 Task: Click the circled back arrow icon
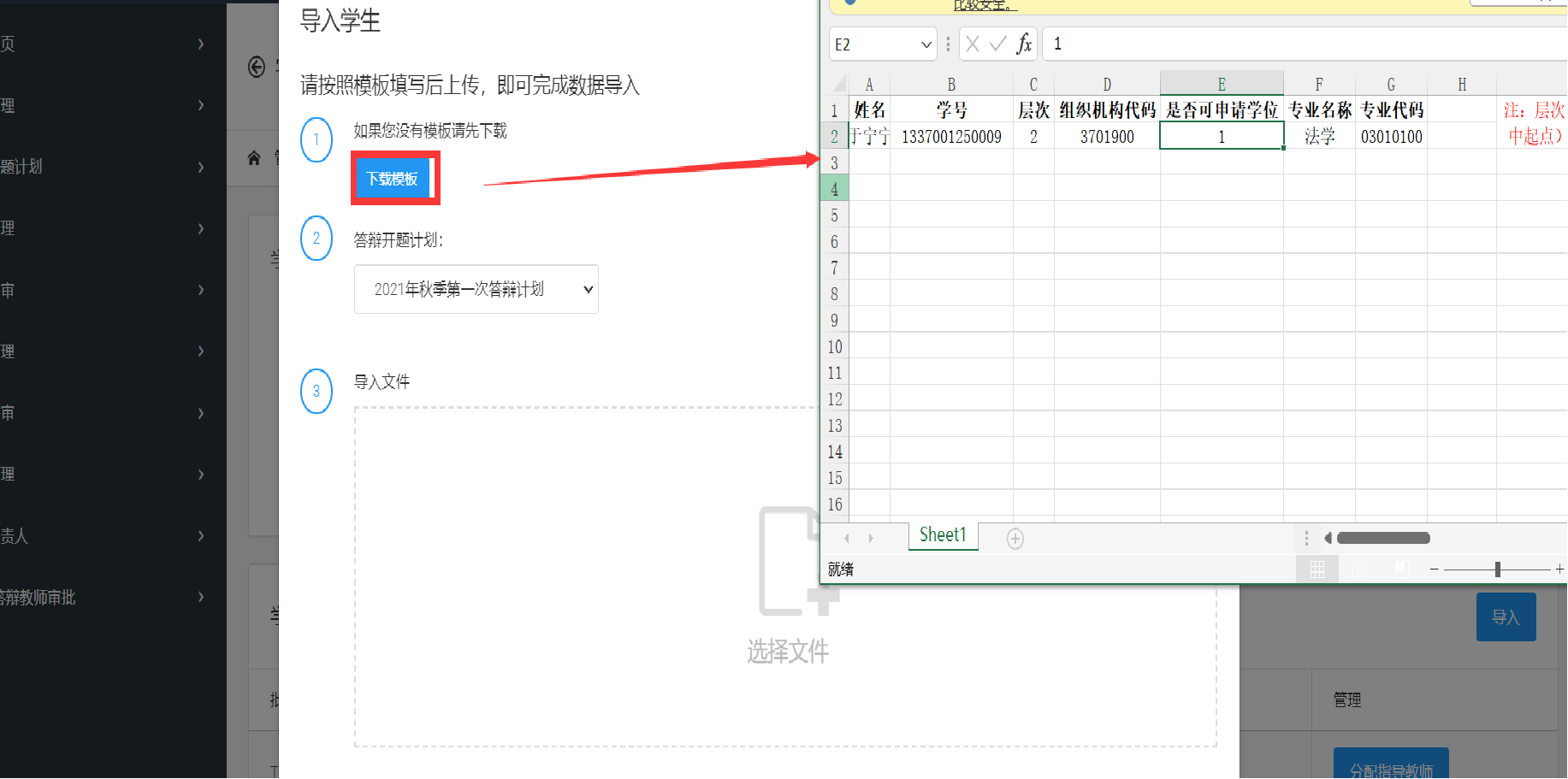click(257, 67)
